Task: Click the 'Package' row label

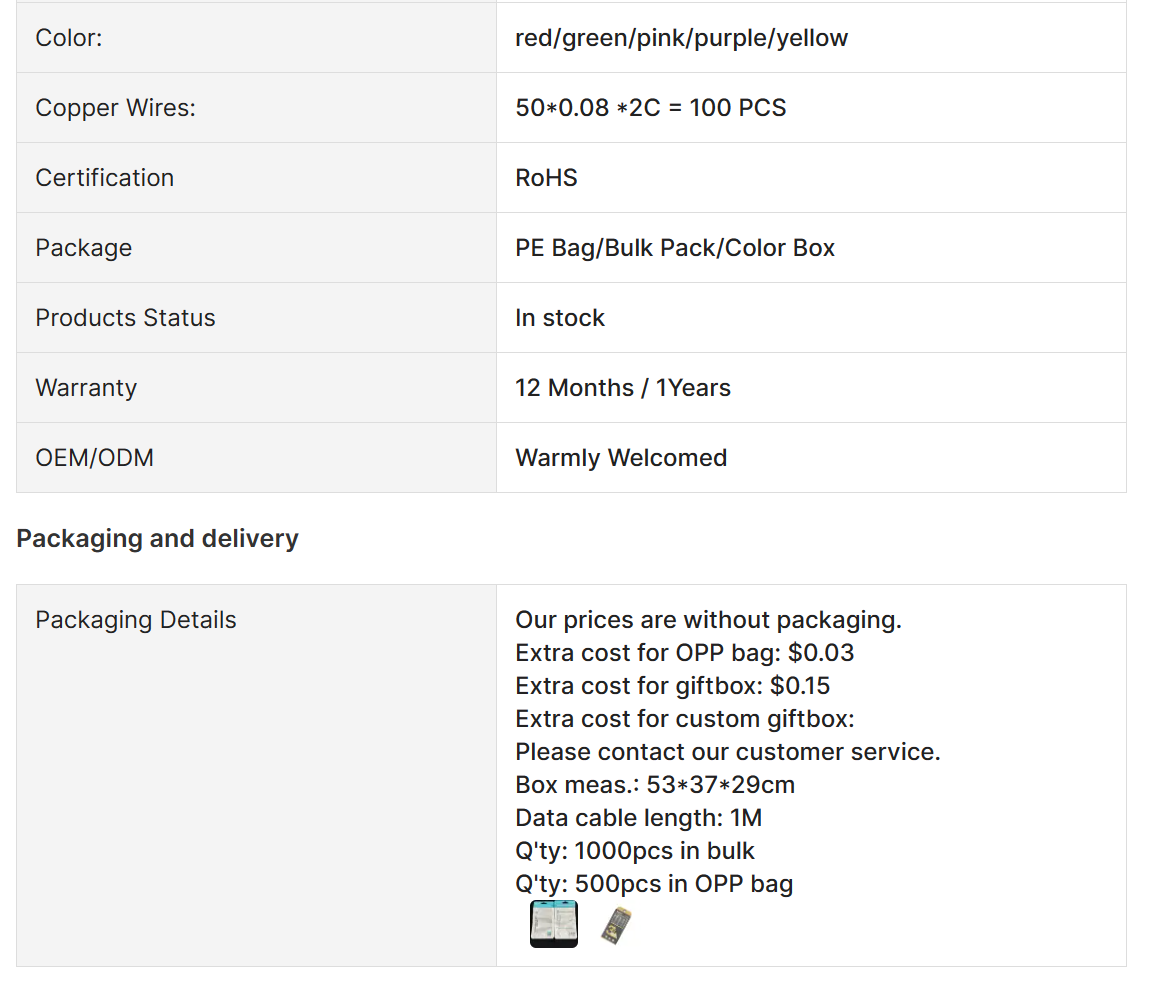Action: pyautogui.click(x=83, y=248)
